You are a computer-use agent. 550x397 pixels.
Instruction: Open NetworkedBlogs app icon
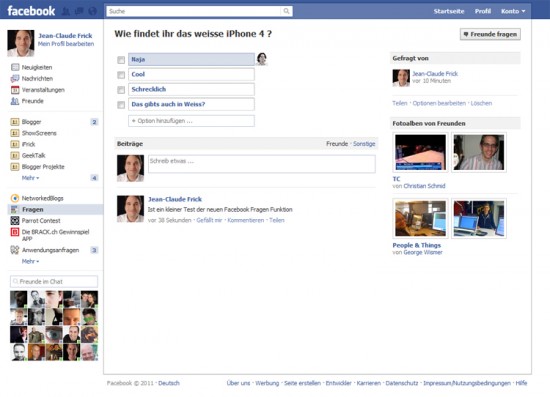coord(15,198)
